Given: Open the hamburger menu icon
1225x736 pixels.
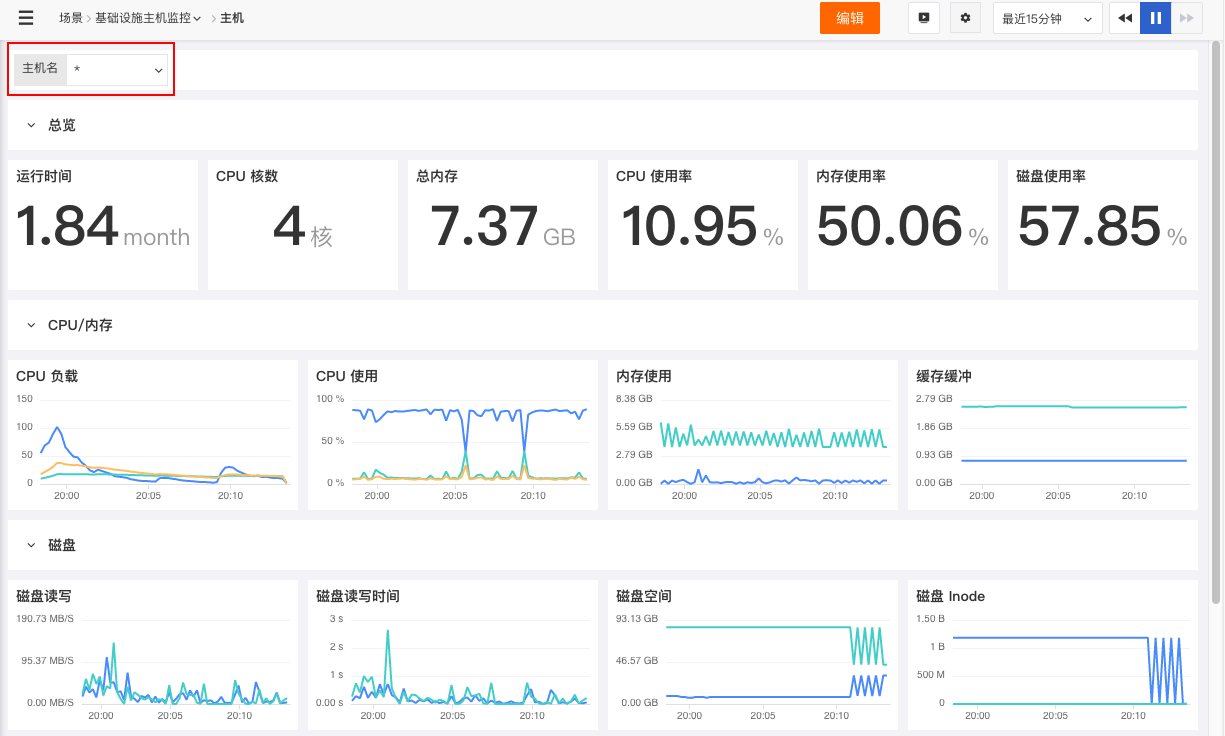Looking at the screenshot, I should [x=26, y=18].
